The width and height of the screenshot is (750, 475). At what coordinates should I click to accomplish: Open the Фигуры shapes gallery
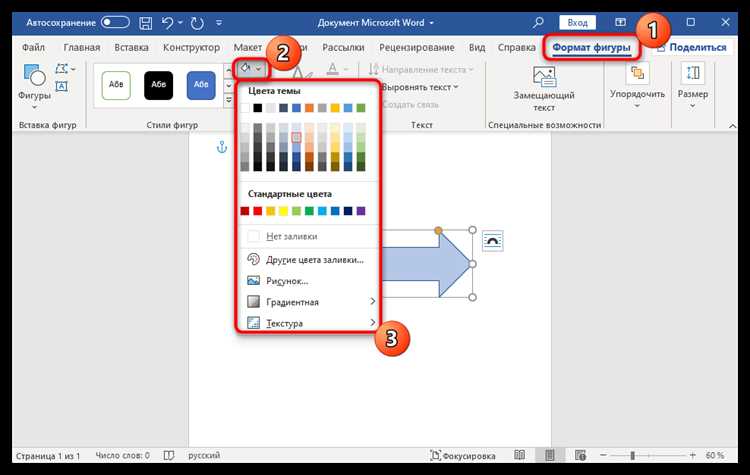34,87
